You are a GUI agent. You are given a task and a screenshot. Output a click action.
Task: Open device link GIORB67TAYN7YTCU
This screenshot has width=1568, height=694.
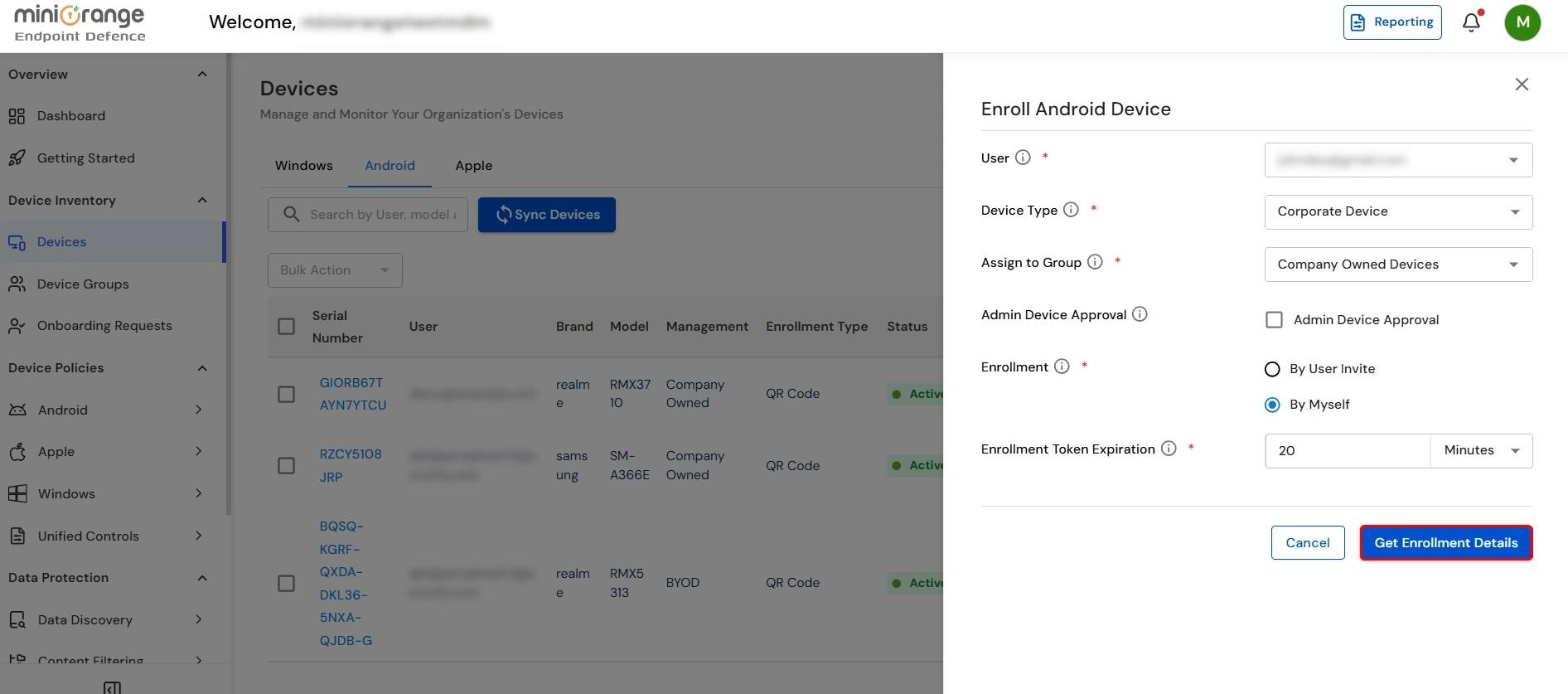coord(353,394)
